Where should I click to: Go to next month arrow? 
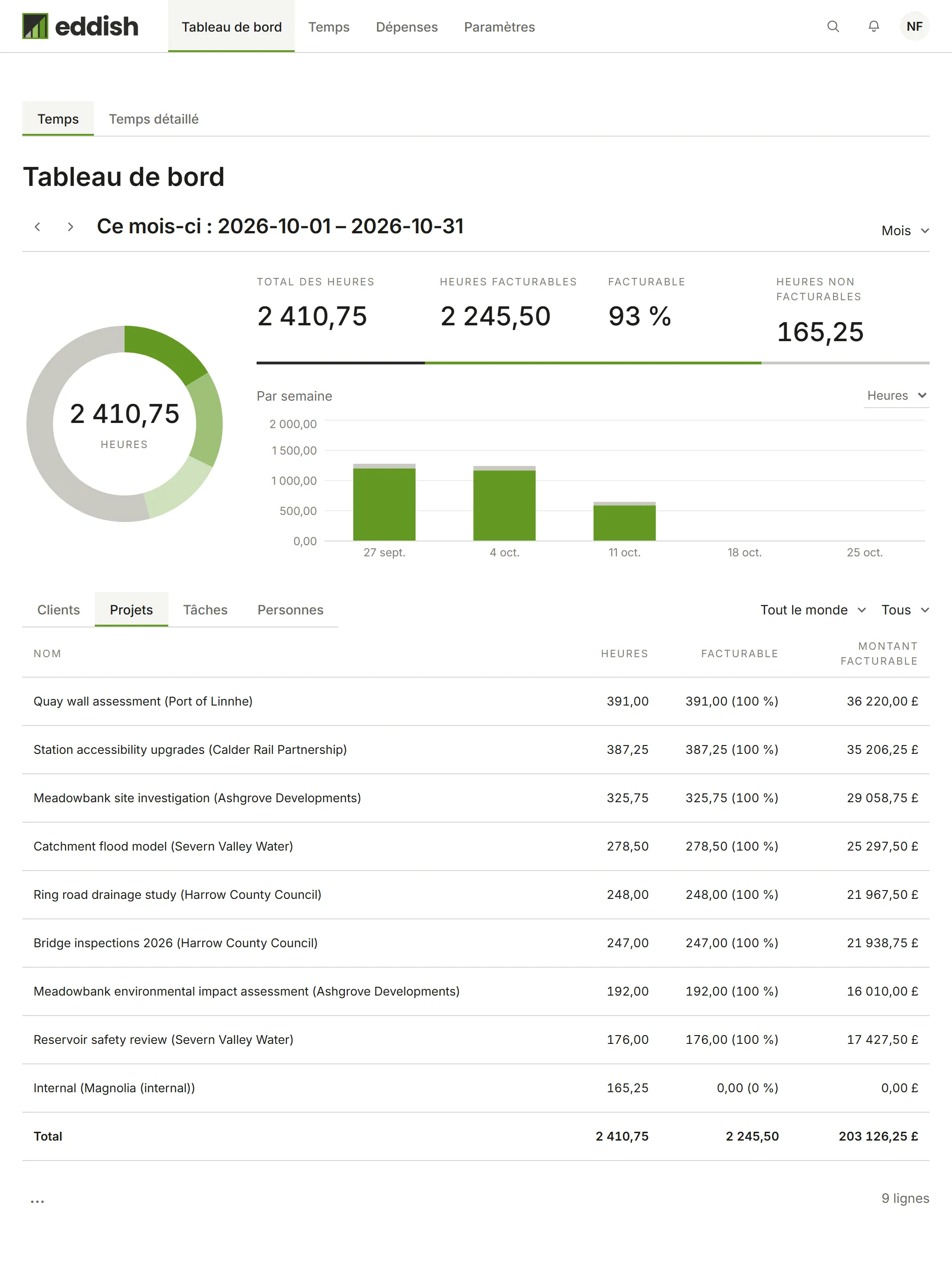click(x=71, y=227)
